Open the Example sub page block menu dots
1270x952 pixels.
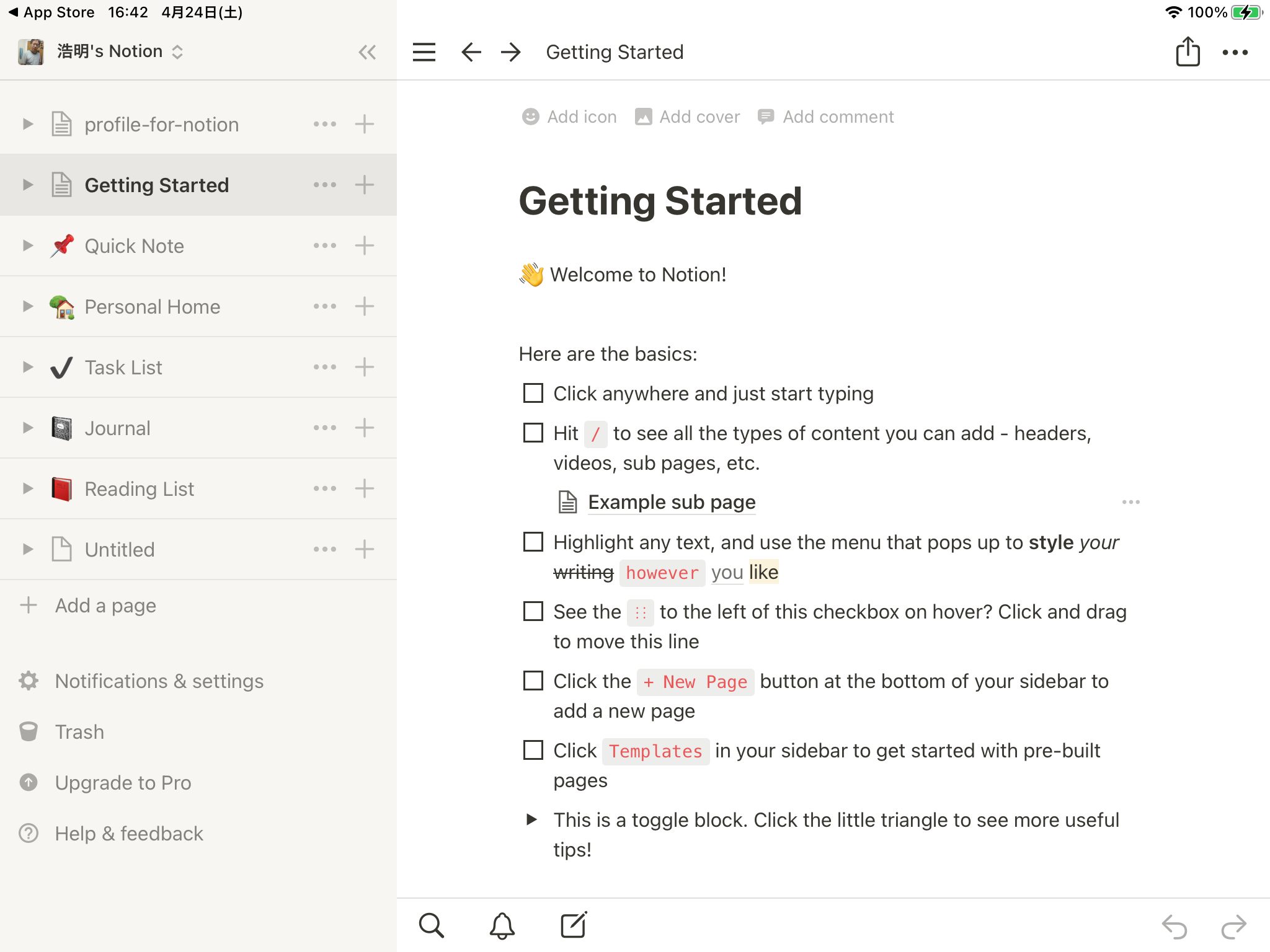point(1131,502)
